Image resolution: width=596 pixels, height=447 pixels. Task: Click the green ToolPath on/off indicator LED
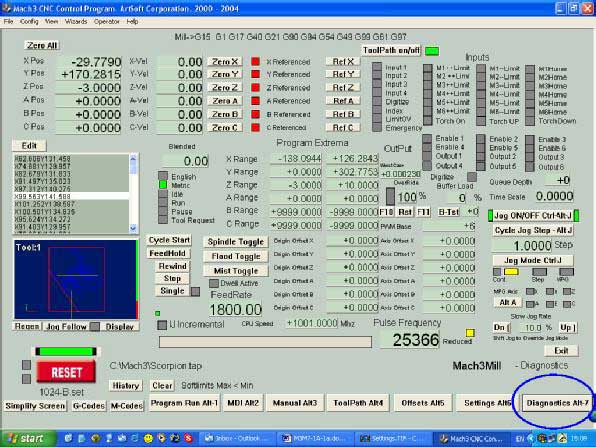click(432, 51)
